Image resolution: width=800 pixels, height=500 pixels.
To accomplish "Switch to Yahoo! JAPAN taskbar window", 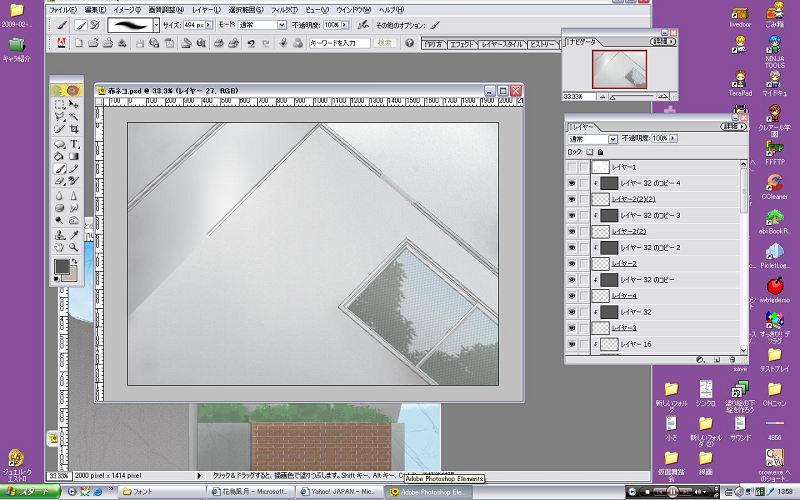I will tap(339, 492).
